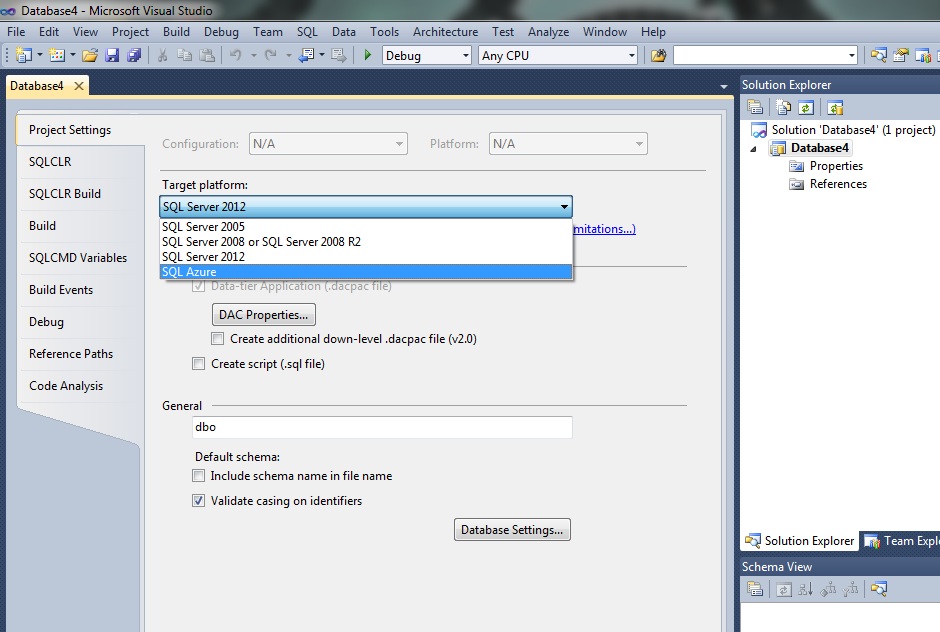This screenshot has height=632, width=940.
Task: Click the Undo arrow icon
Action: point(236,56)
